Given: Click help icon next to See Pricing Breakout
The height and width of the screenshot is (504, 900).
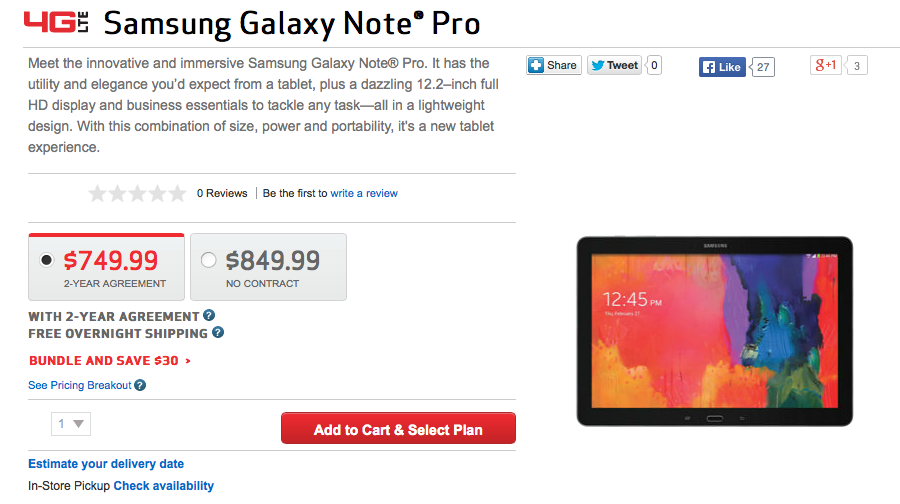Looking at the screenshot, I should pyautogui.click(x=140, y=385).
